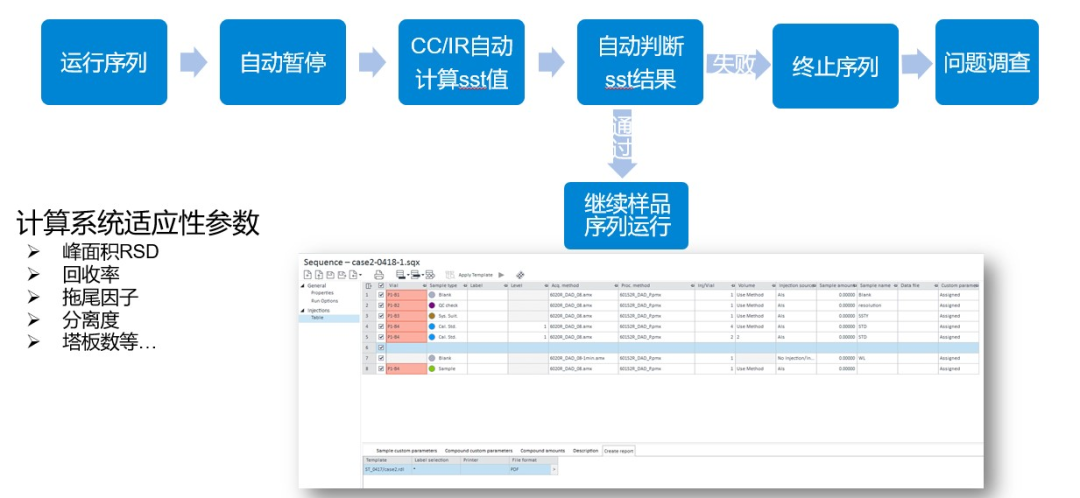
Task: Toggle checkbox for empty row 6
Action: pos(381,347)
